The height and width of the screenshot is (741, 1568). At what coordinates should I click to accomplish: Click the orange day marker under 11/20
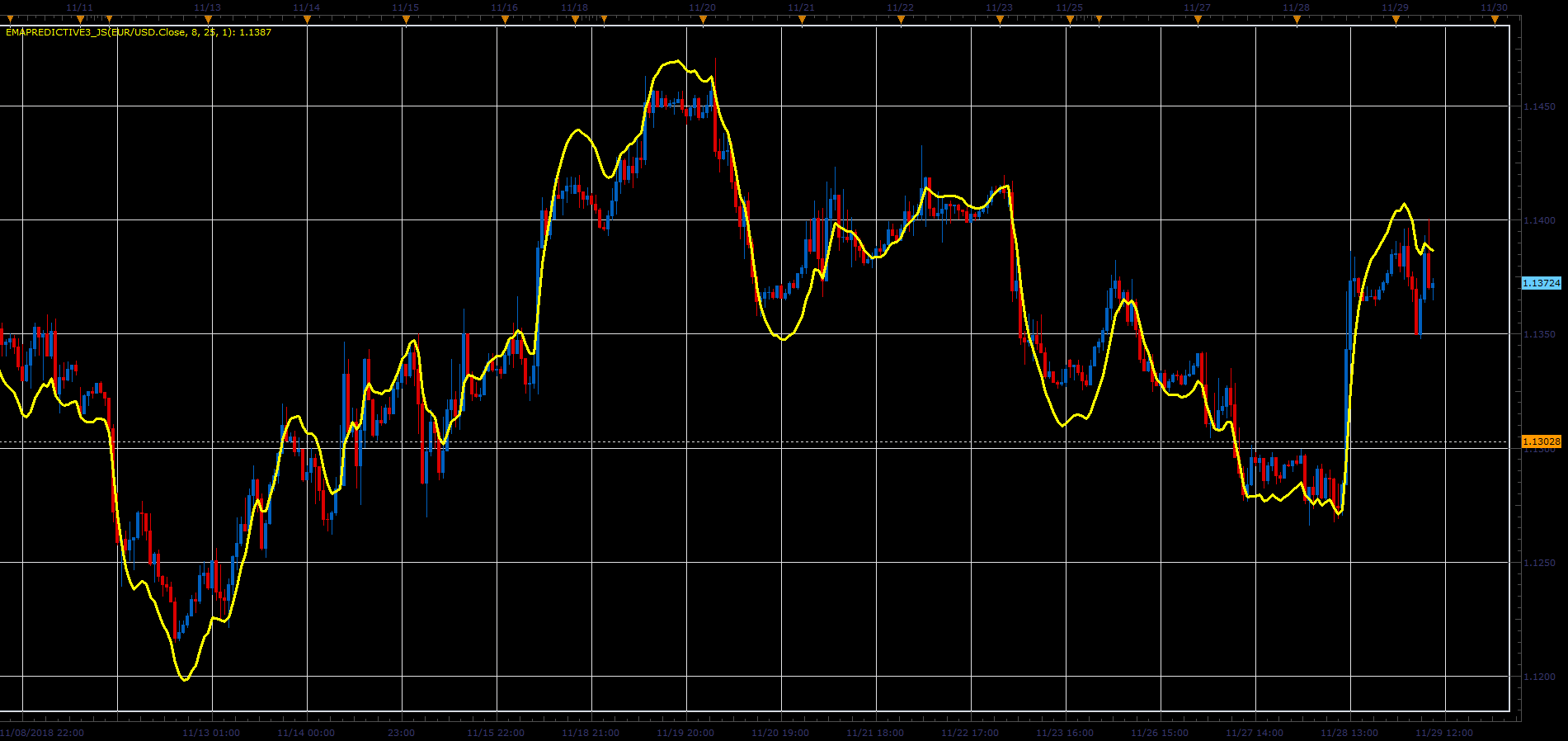[703, 18]
